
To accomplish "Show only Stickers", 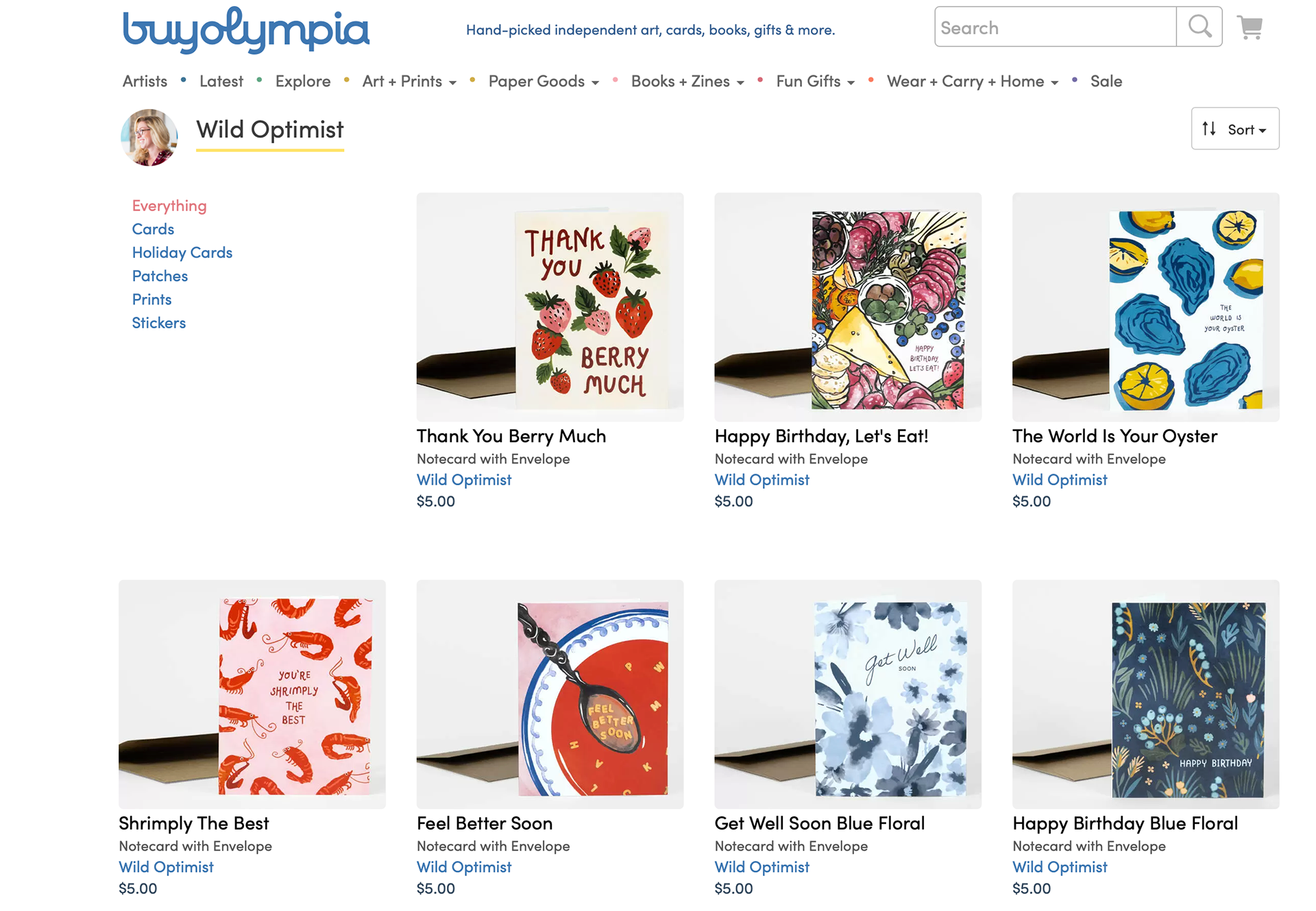I will 159,323.
